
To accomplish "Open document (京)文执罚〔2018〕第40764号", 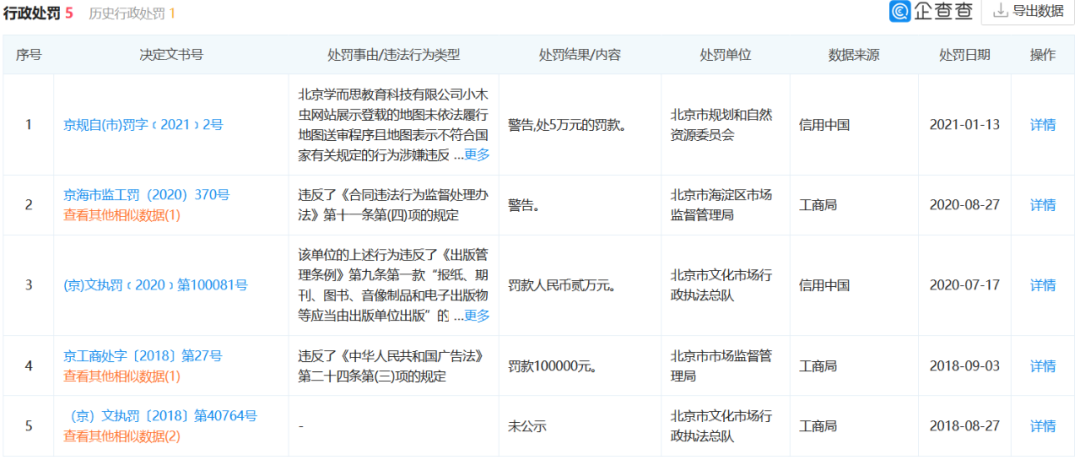I will click(x=163, y=416).
